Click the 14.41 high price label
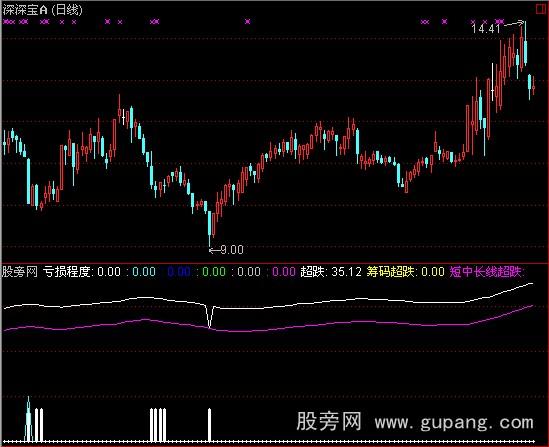This screenshot has height=447, width=549. (486, 29)
